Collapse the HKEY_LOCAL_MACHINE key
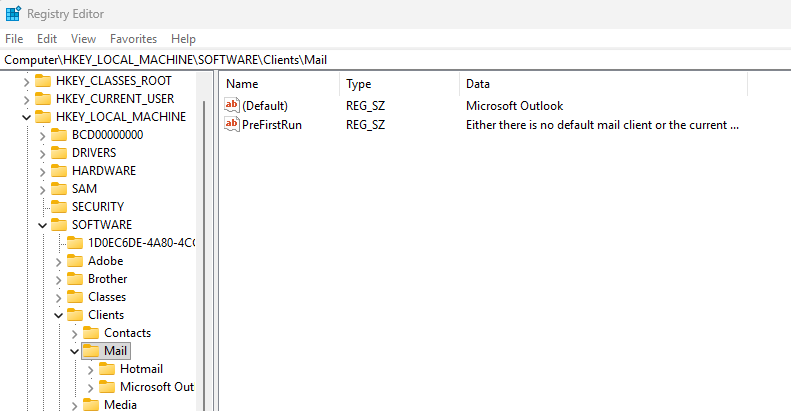 [x=26, y=118]
